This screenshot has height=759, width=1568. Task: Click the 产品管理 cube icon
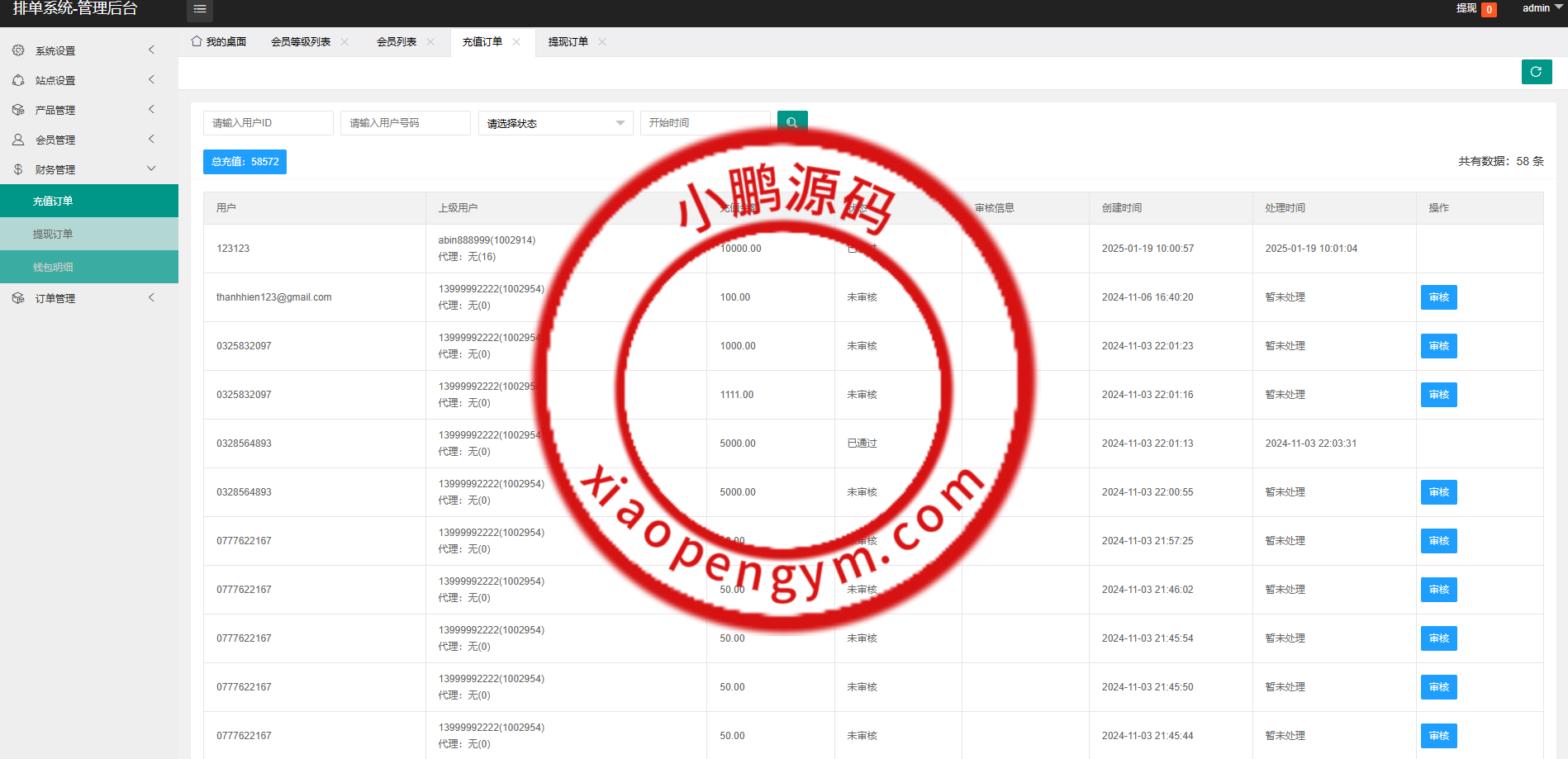18,110
